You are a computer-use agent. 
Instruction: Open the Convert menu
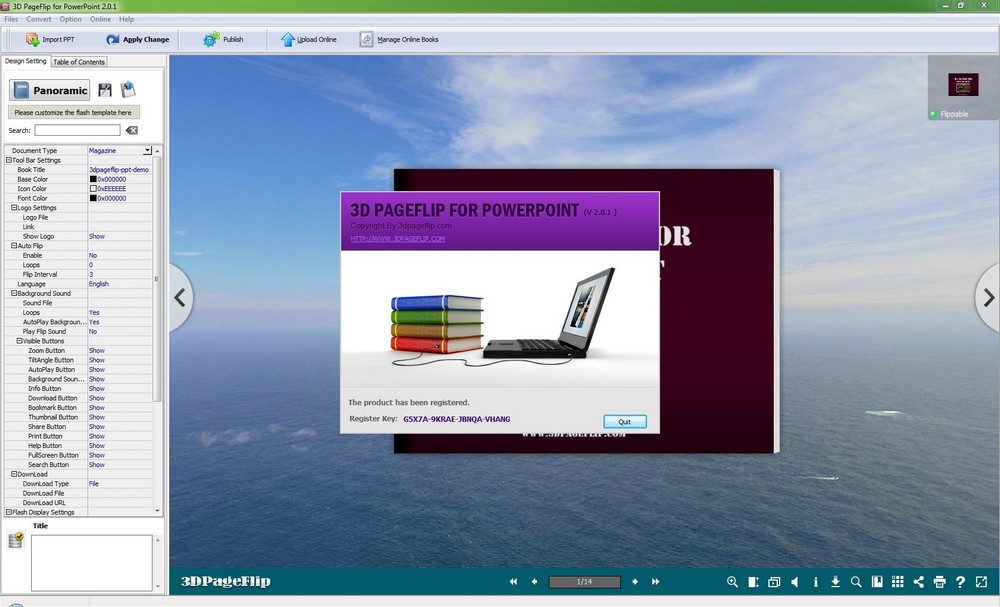pyautogui.click(x=39, y=19)
